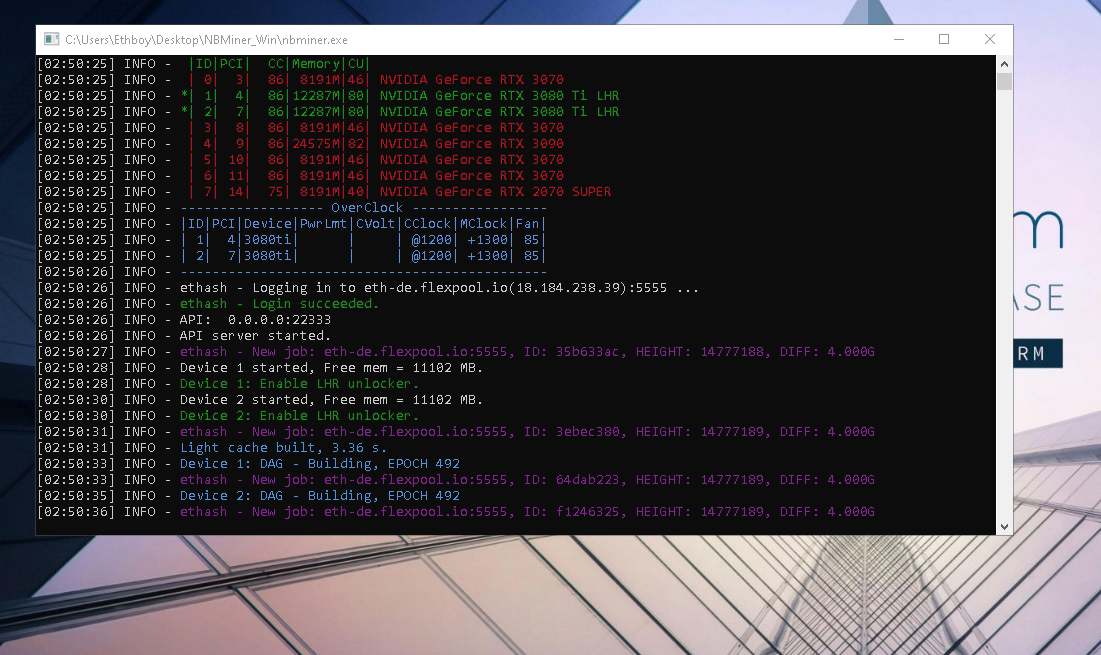Click the device table header 'Memory'

pyautogui.click(x=315, y=64)
